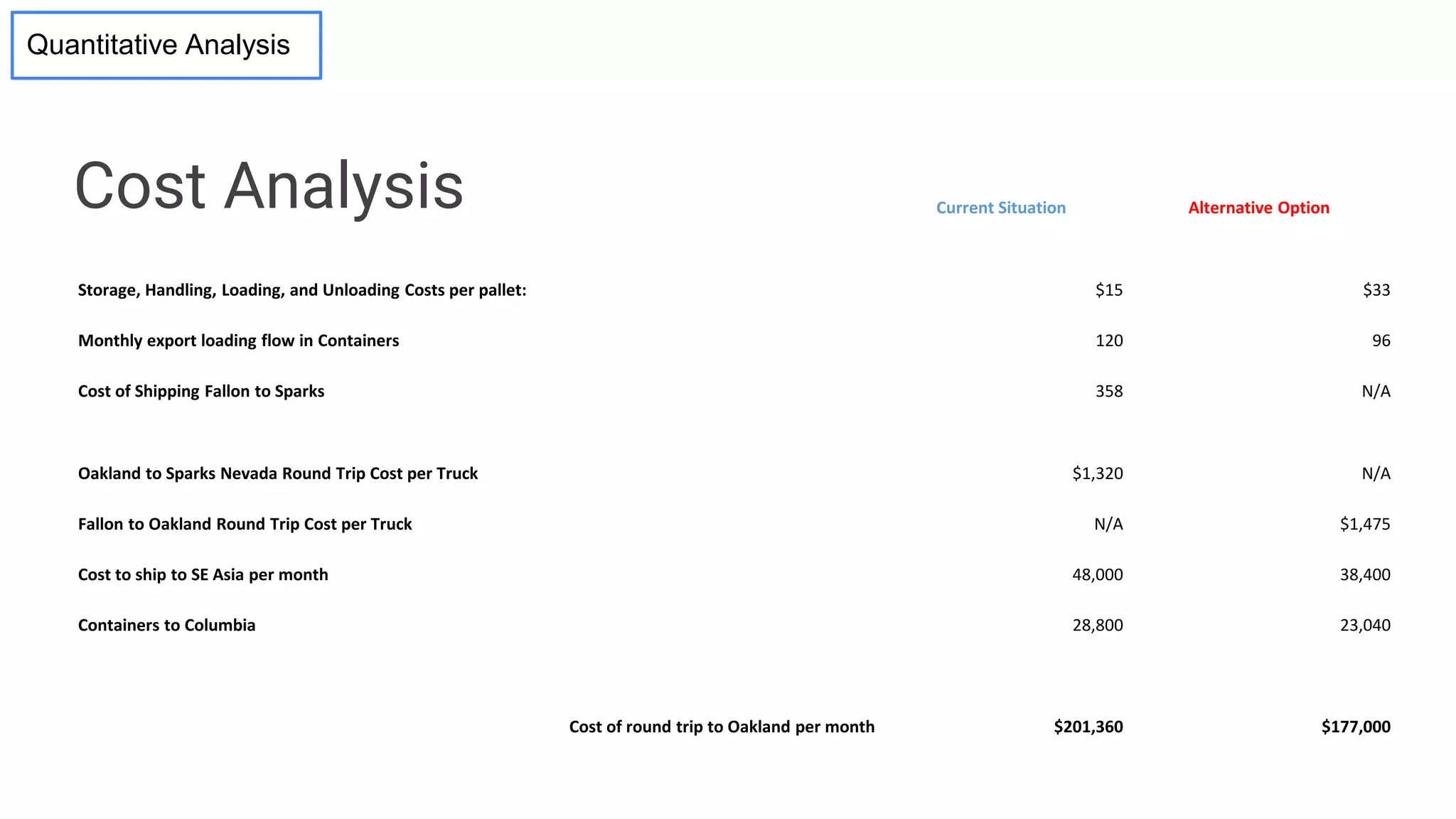Click the Quantitative Analysis title box

tap(166, 45)
